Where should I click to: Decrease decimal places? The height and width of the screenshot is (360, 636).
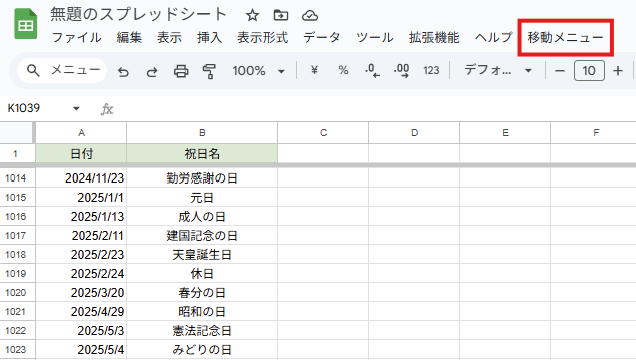tap(372, 71)
